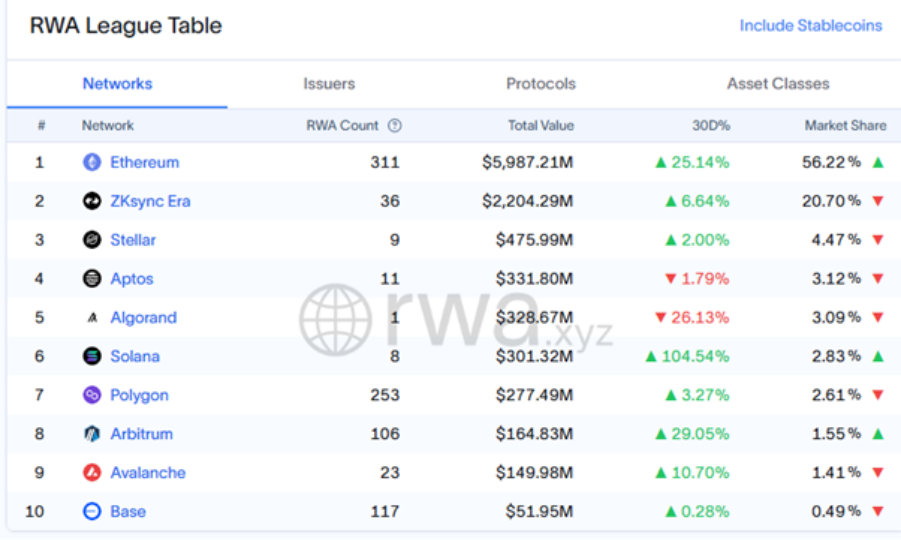Select the Networks tab

coord(117,84)
